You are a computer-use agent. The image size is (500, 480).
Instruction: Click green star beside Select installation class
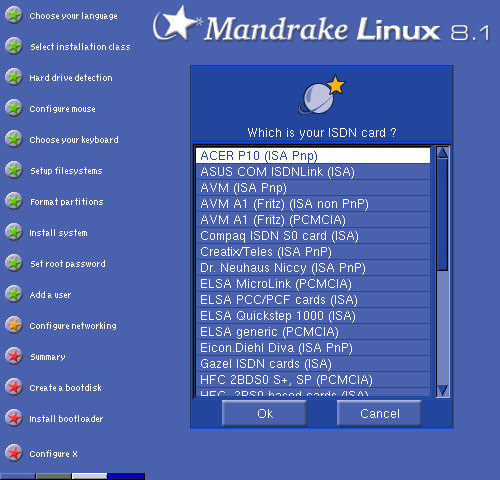point(14,46)
